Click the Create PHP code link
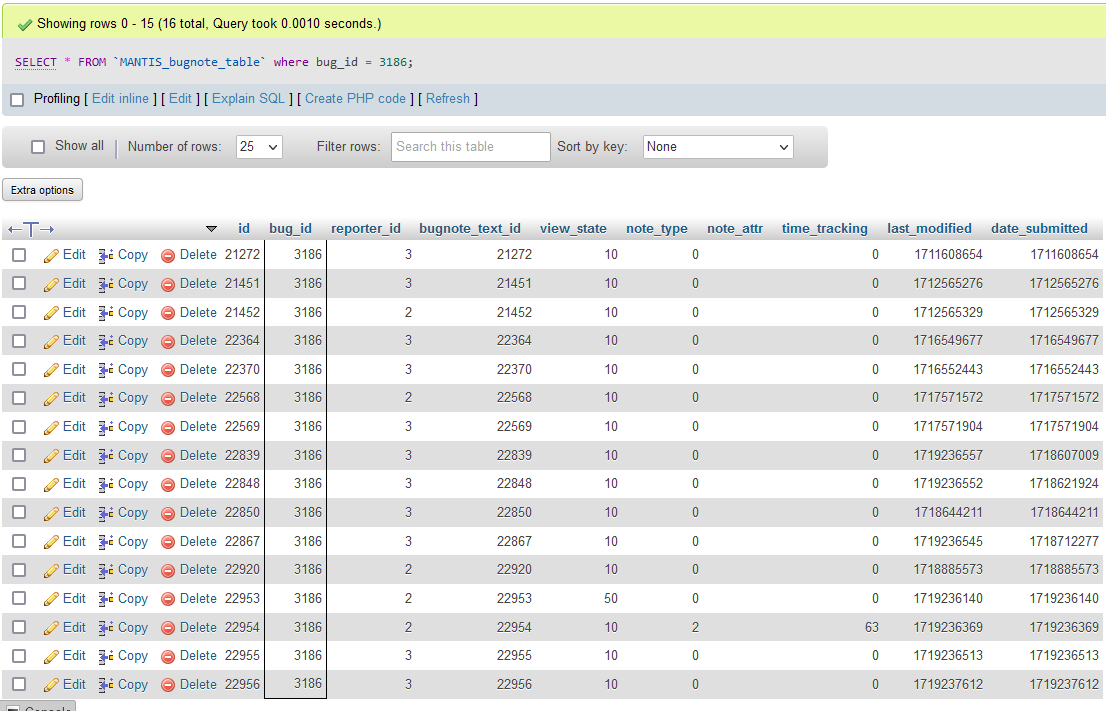 click(x=355, y=99)
